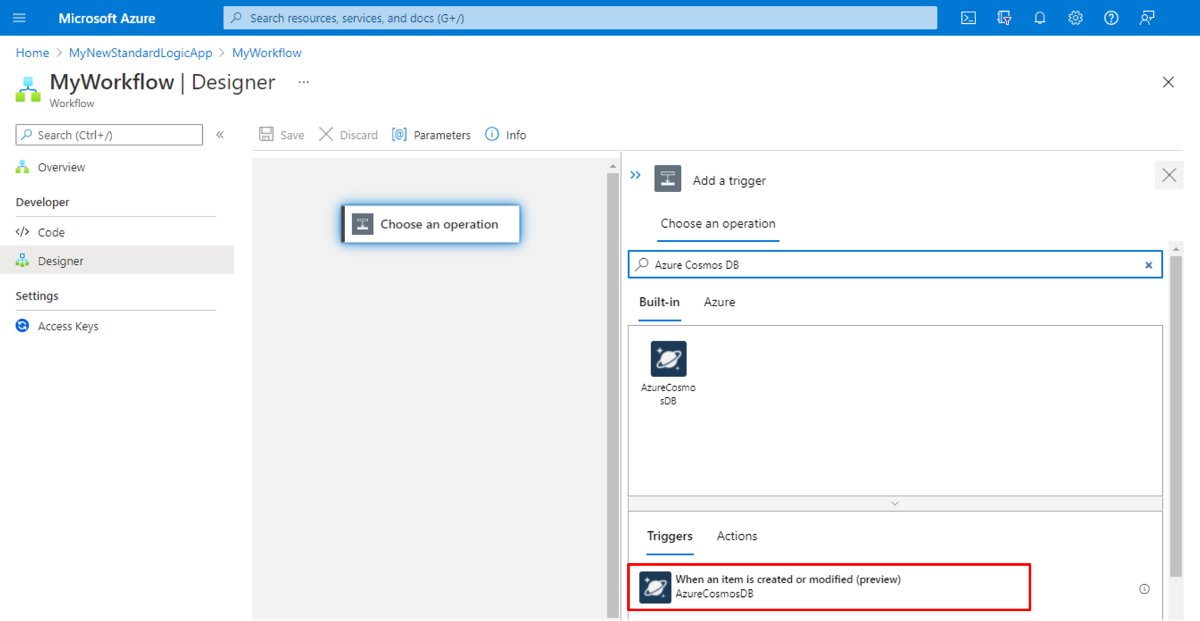Click the operation search field with Azure Cosmos DB
This screenshot has width=1200, height=621.
(895, 265)
